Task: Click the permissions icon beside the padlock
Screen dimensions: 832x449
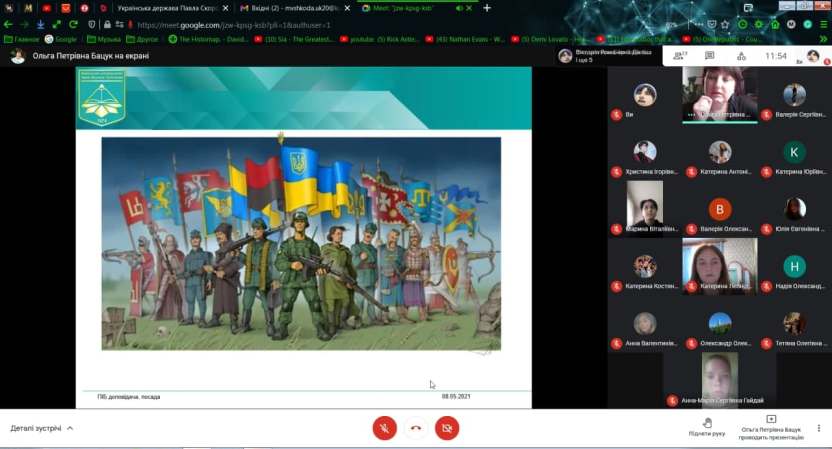Action: tap(119, 24)
